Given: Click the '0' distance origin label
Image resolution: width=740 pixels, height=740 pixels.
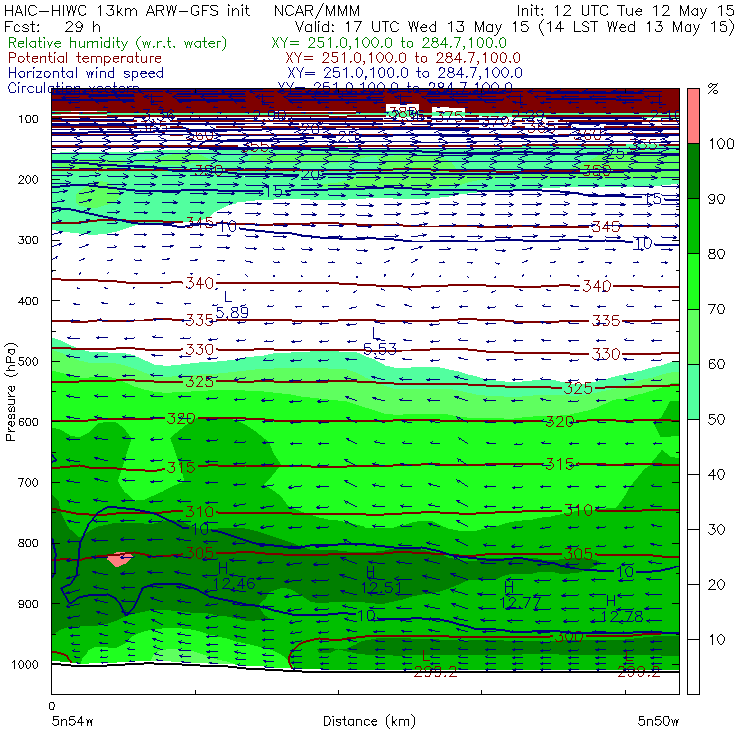Looking at the screenshot, I should click(52, 706).
